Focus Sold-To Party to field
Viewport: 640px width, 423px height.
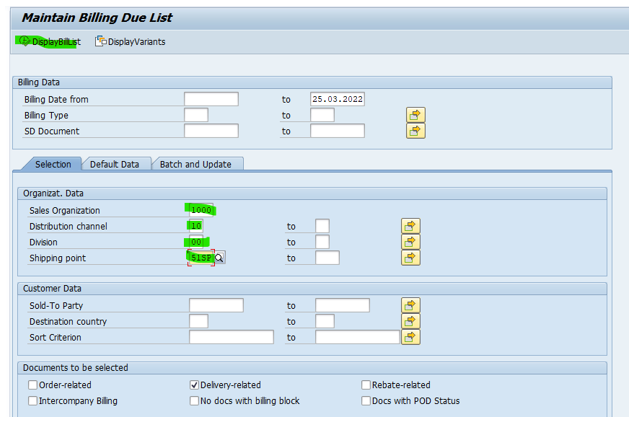342,305
